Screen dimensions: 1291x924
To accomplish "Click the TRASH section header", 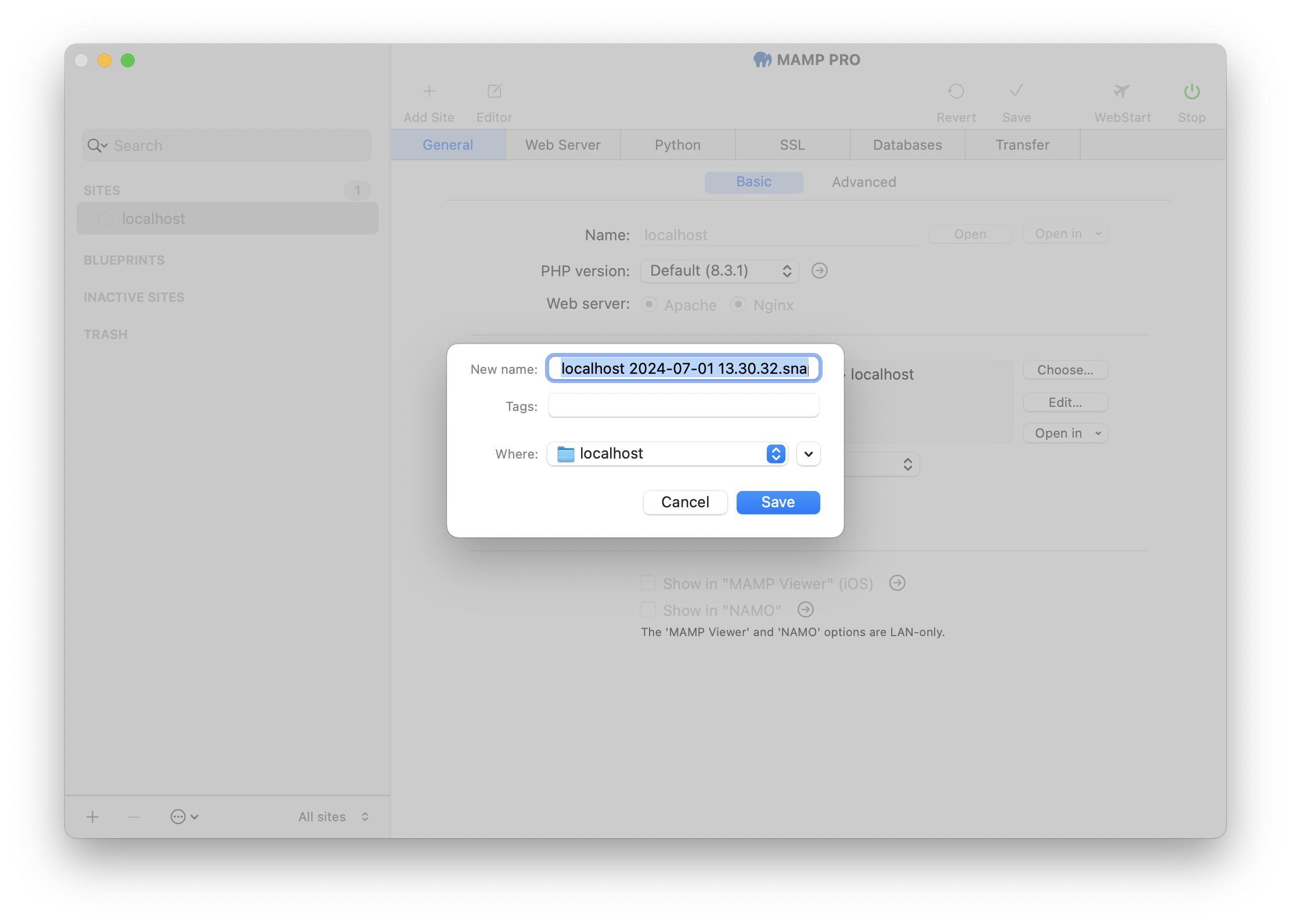I will [x=106, y=335].
